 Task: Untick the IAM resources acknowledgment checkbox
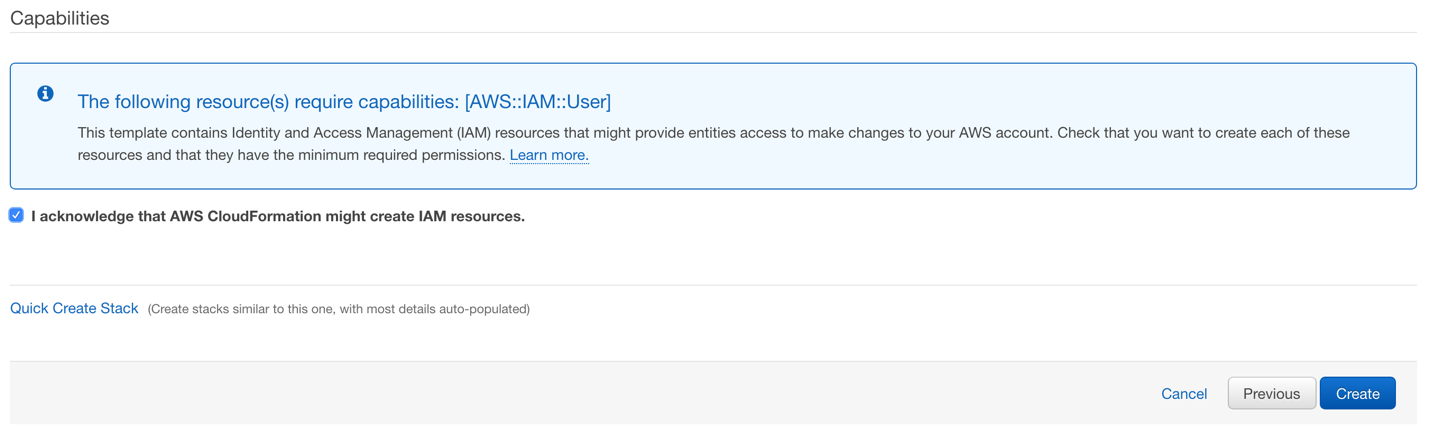16,215
